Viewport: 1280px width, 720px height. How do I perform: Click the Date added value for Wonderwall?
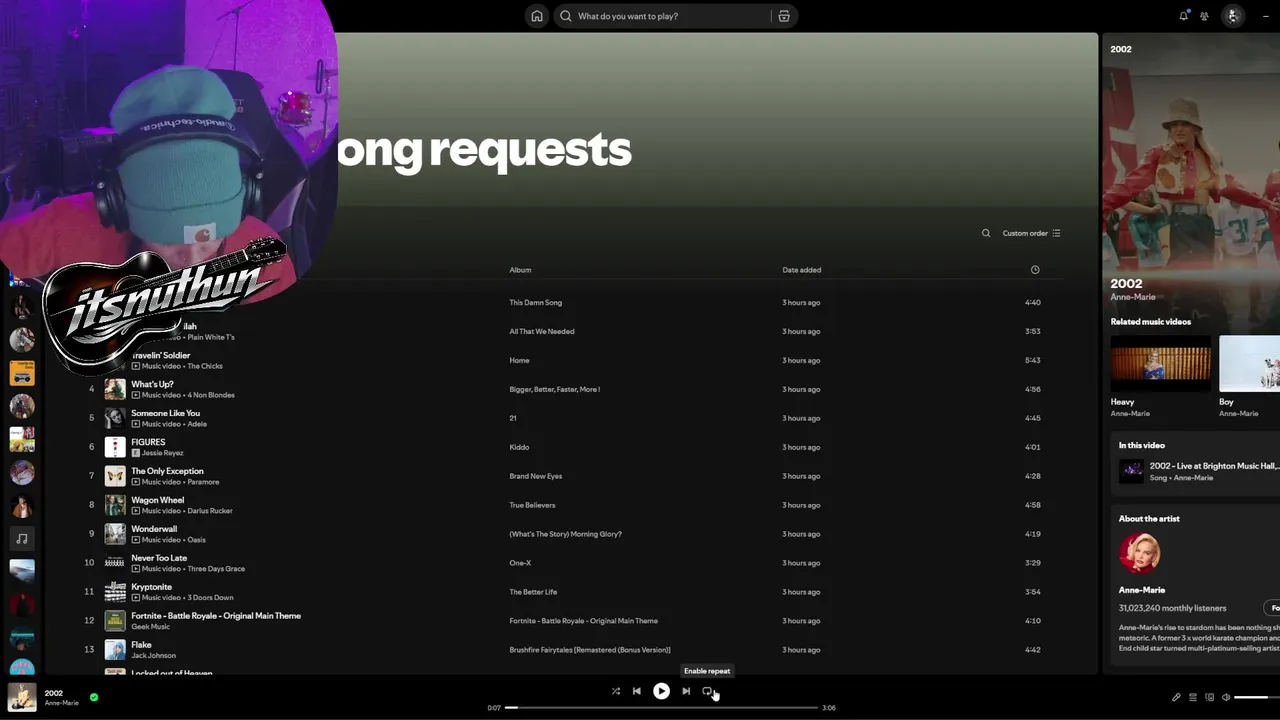point(801,535)
